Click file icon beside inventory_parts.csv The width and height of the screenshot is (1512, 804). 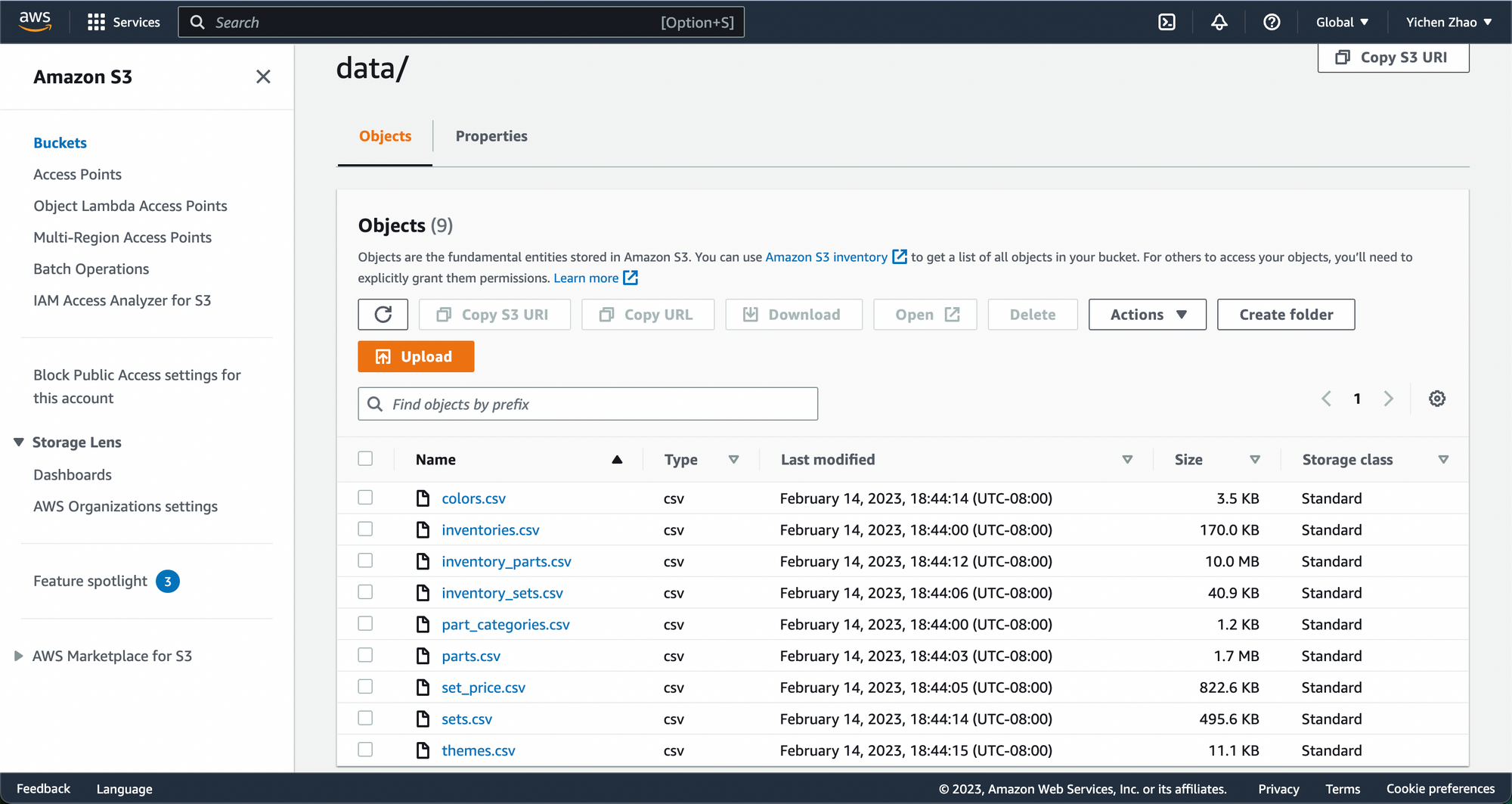click(423, 561)
